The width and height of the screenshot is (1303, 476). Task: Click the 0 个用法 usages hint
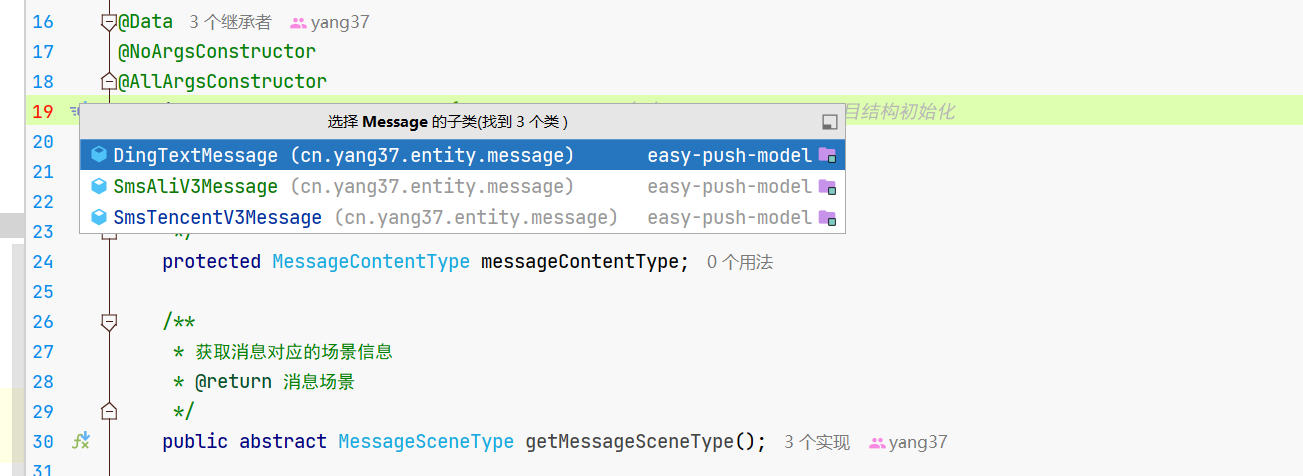pyautogui.click(x=740, y=262)
